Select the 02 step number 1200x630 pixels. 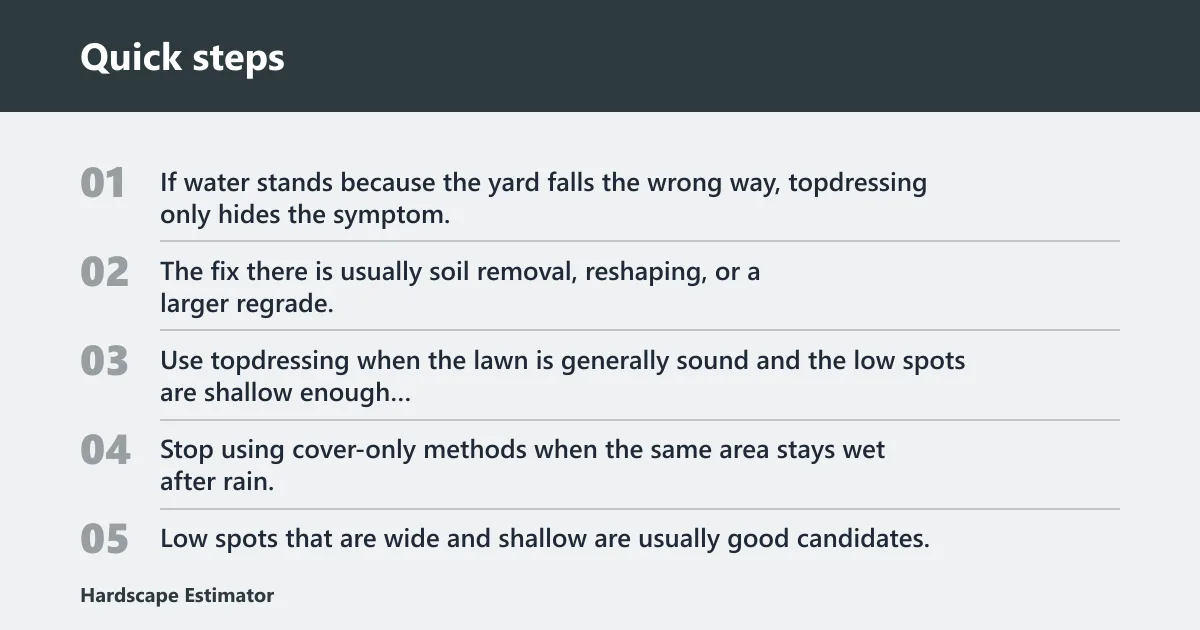click(x=104, y=272)
